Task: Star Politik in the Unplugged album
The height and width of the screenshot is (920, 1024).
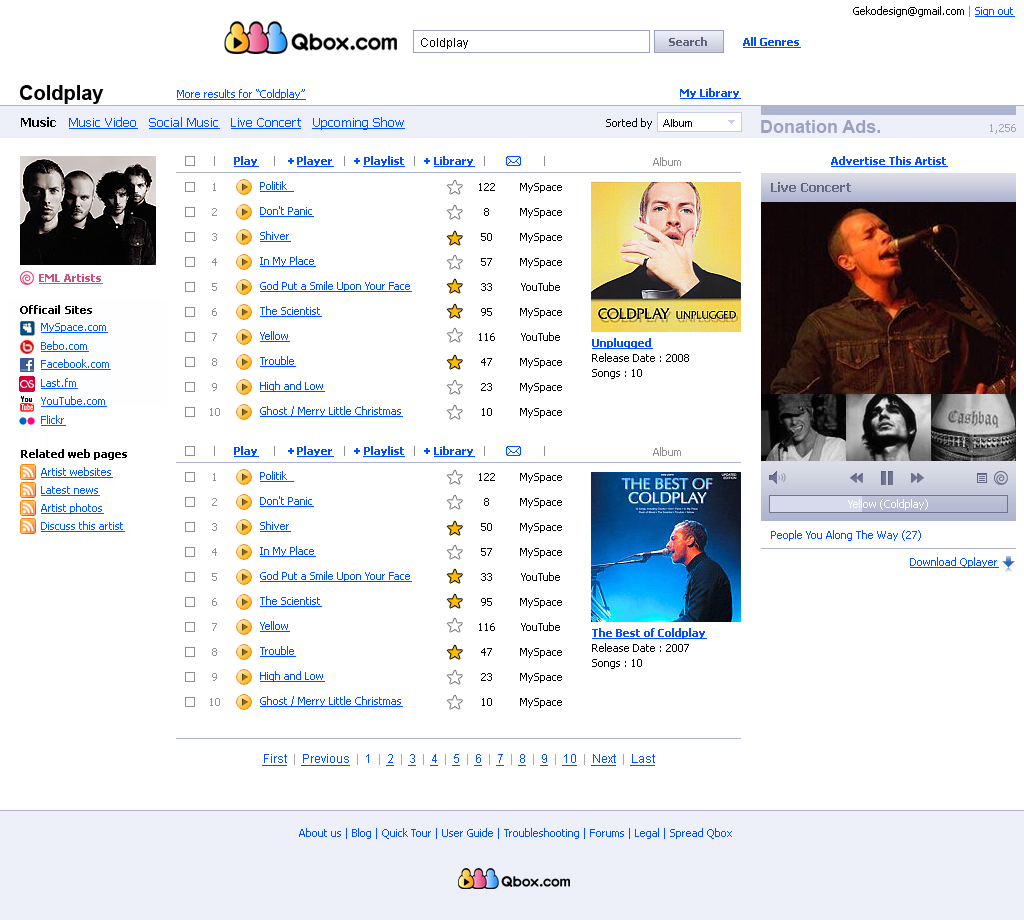Action: point(455,187)
